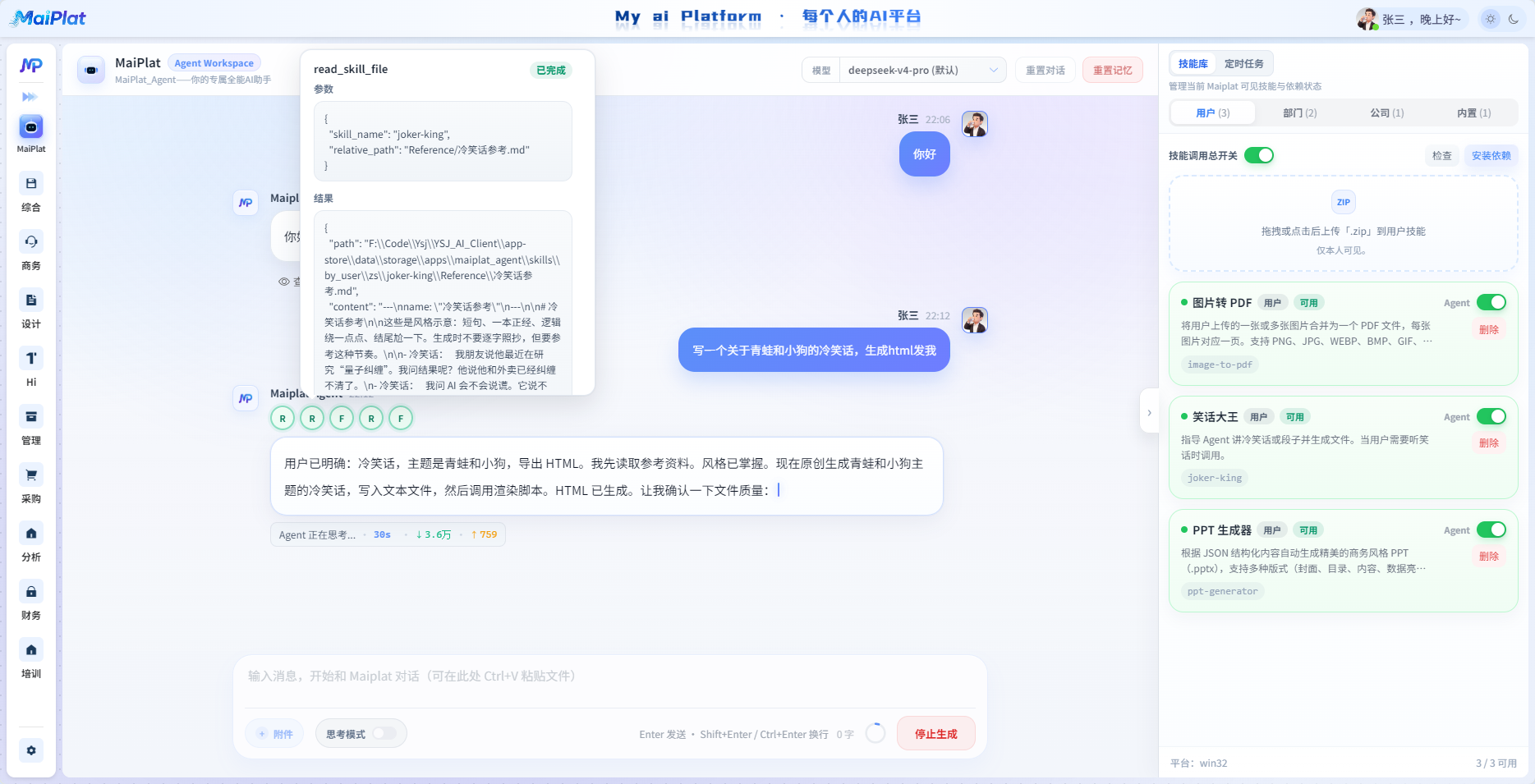Switch to dark theme moon icon

1514,19
